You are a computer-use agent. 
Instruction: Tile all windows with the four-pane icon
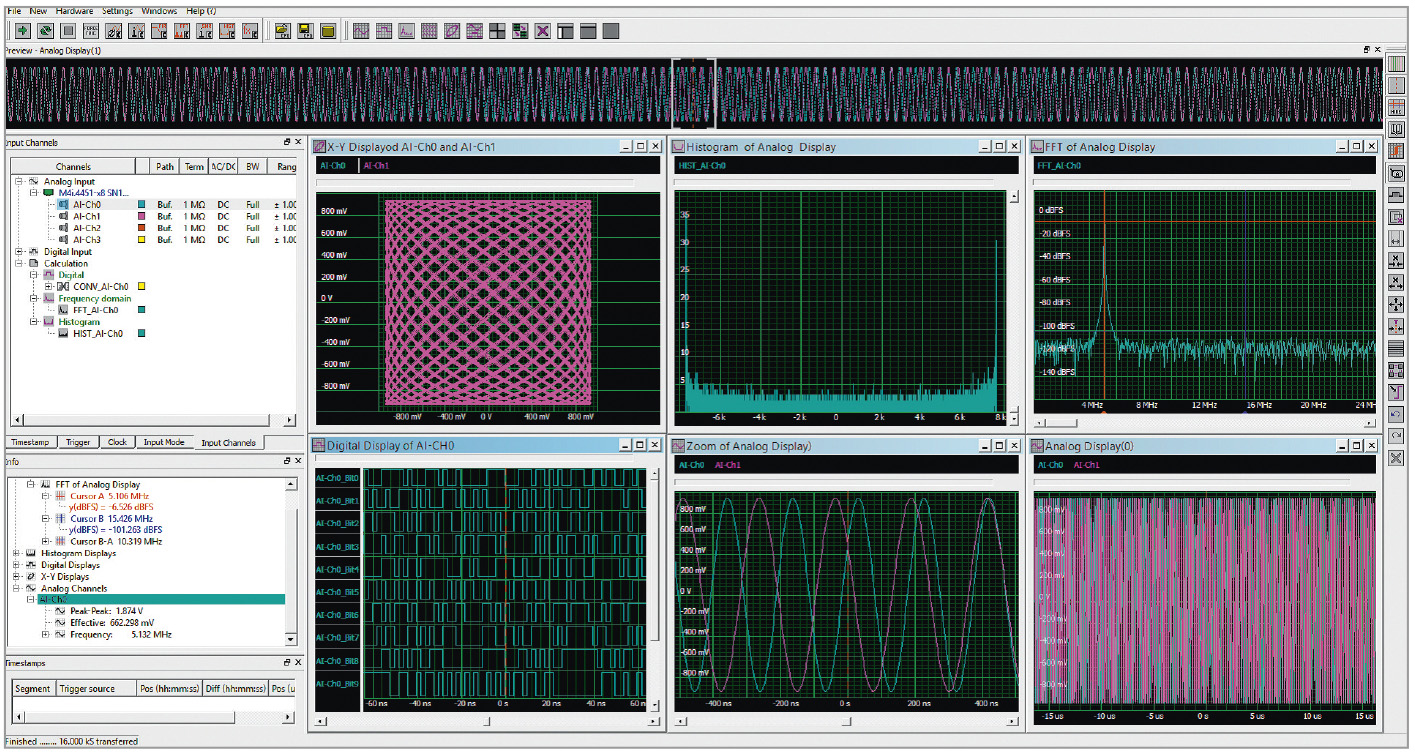tap(496, 31)
